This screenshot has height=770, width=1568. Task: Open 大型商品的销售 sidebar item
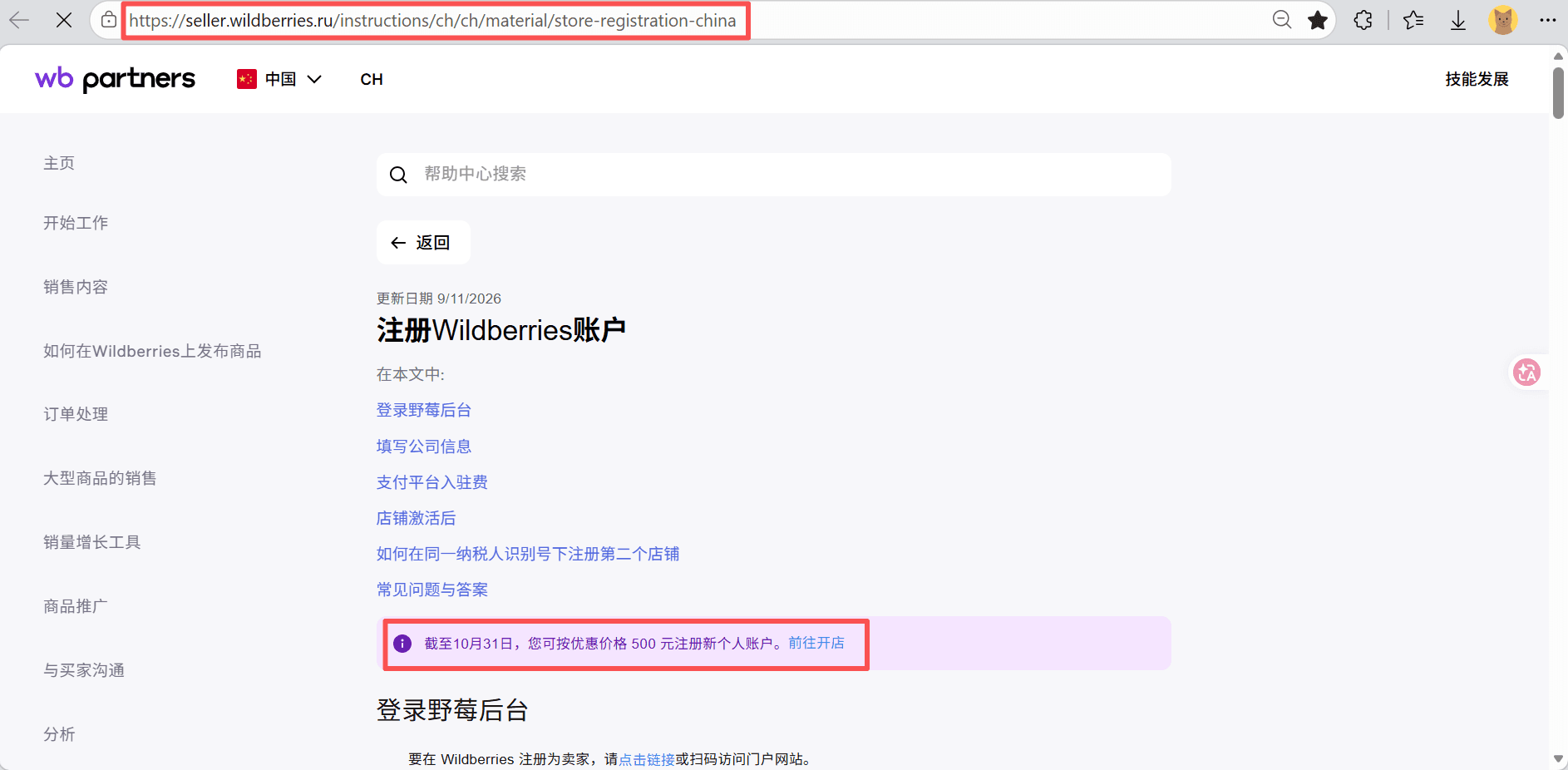[x=100, y=478]
